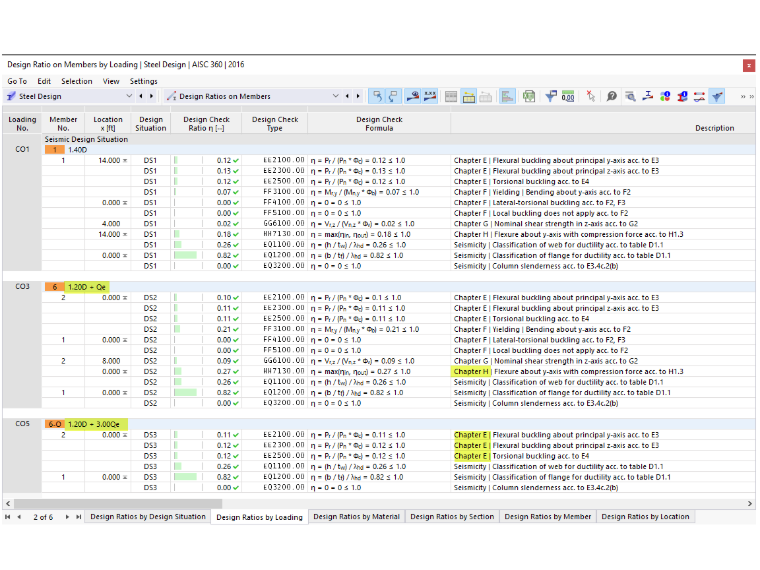
Task: Jump to first table tab navigation arrow
Action: click(7, 517)
